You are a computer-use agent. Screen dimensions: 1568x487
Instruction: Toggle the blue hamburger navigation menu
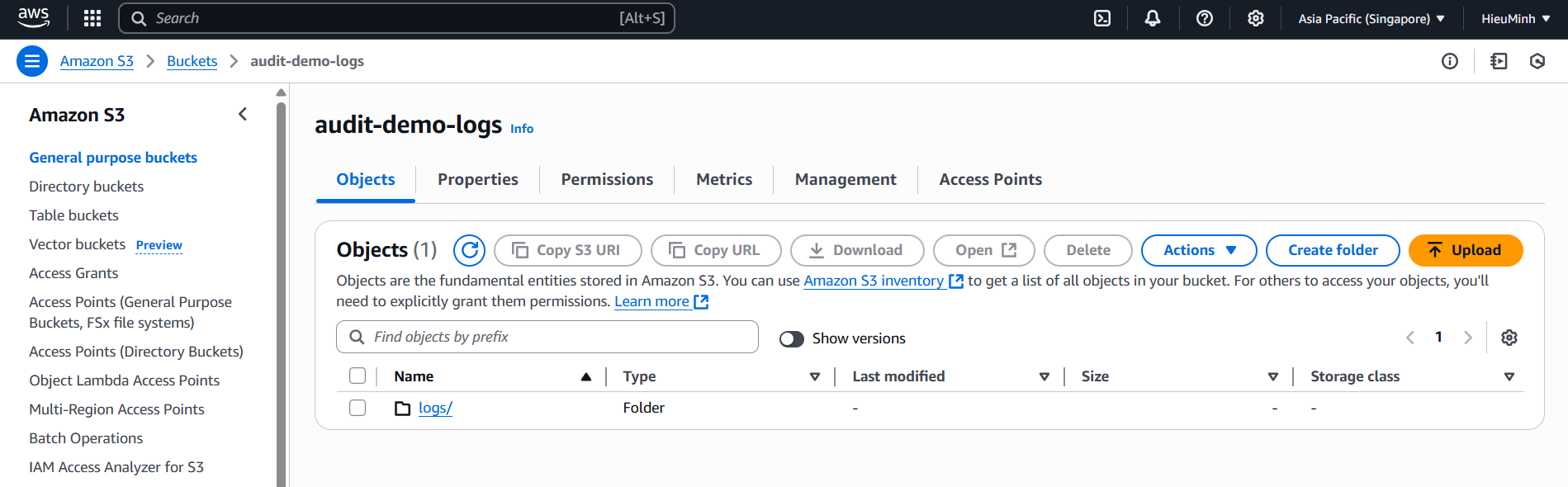[x=32, y=61]
